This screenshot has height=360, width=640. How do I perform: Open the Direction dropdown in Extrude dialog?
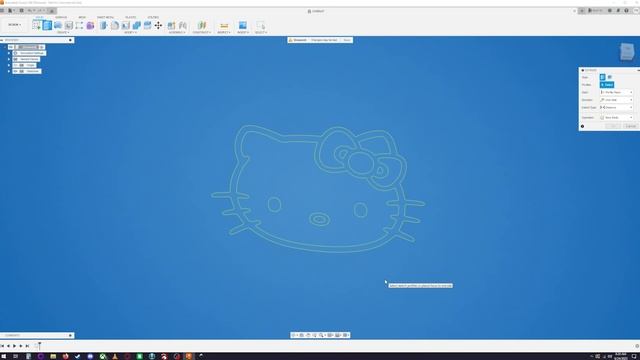coord(616,100)
